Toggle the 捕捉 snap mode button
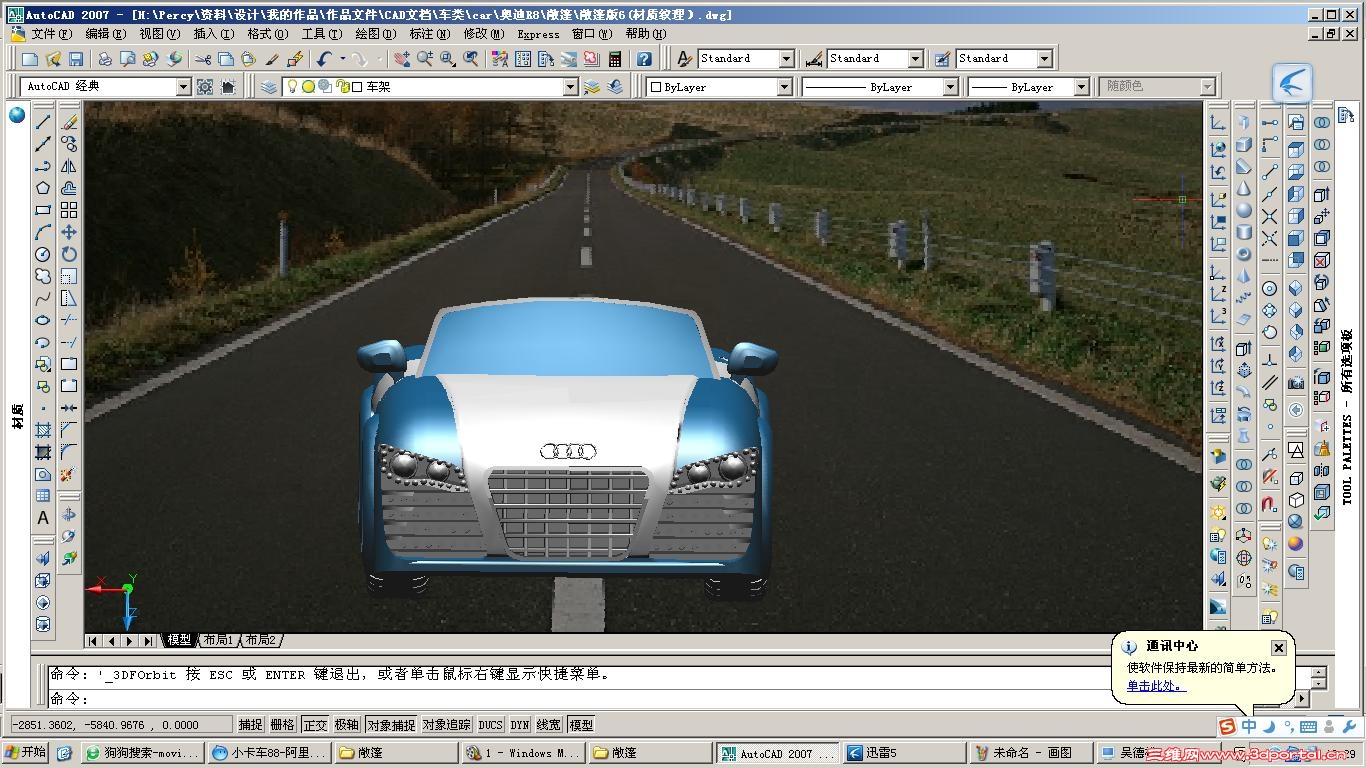Screen dimensions: 1366x768 coord(250,725)
